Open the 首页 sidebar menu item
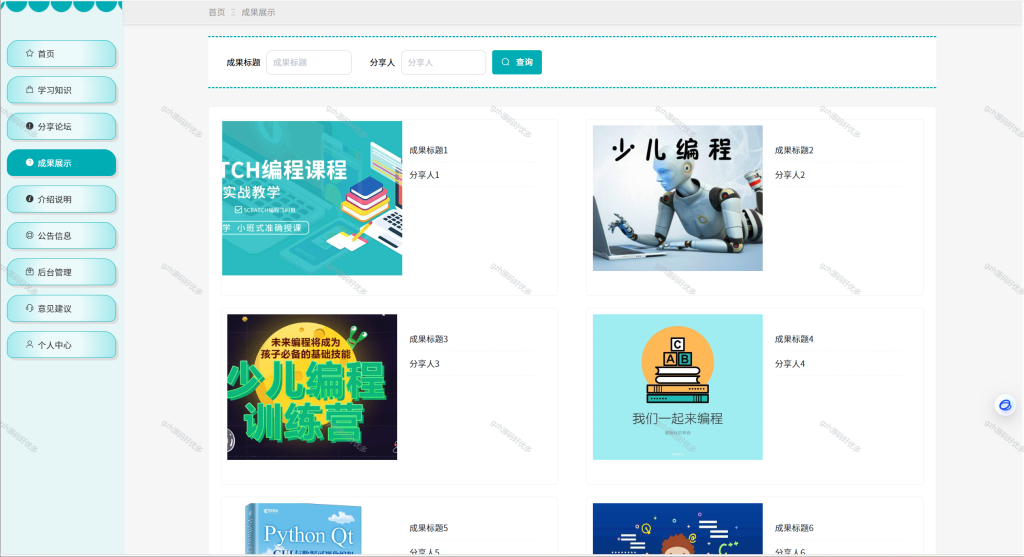 61,54
